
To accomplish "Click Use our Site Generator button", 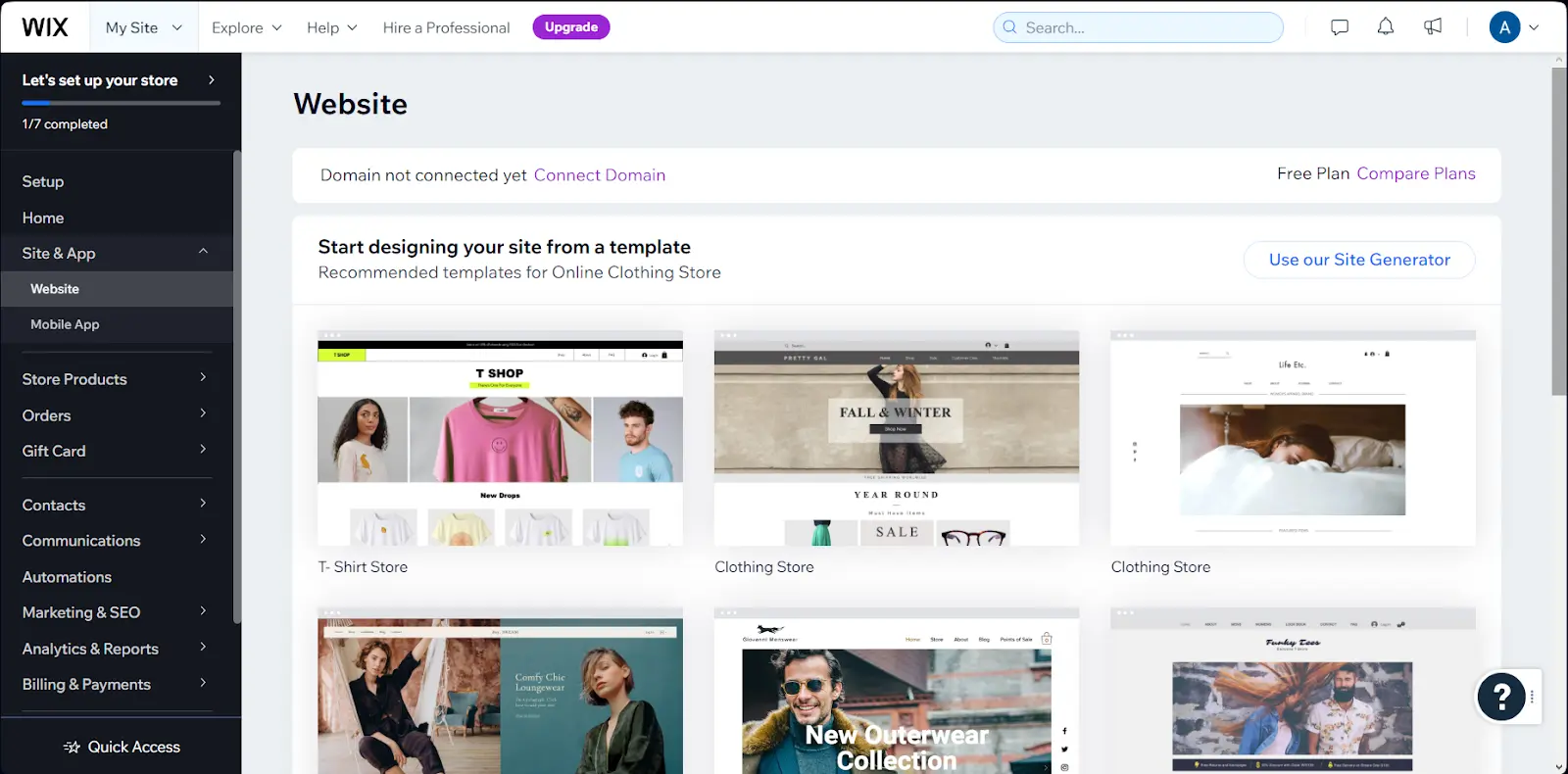I will [1359, 260].
